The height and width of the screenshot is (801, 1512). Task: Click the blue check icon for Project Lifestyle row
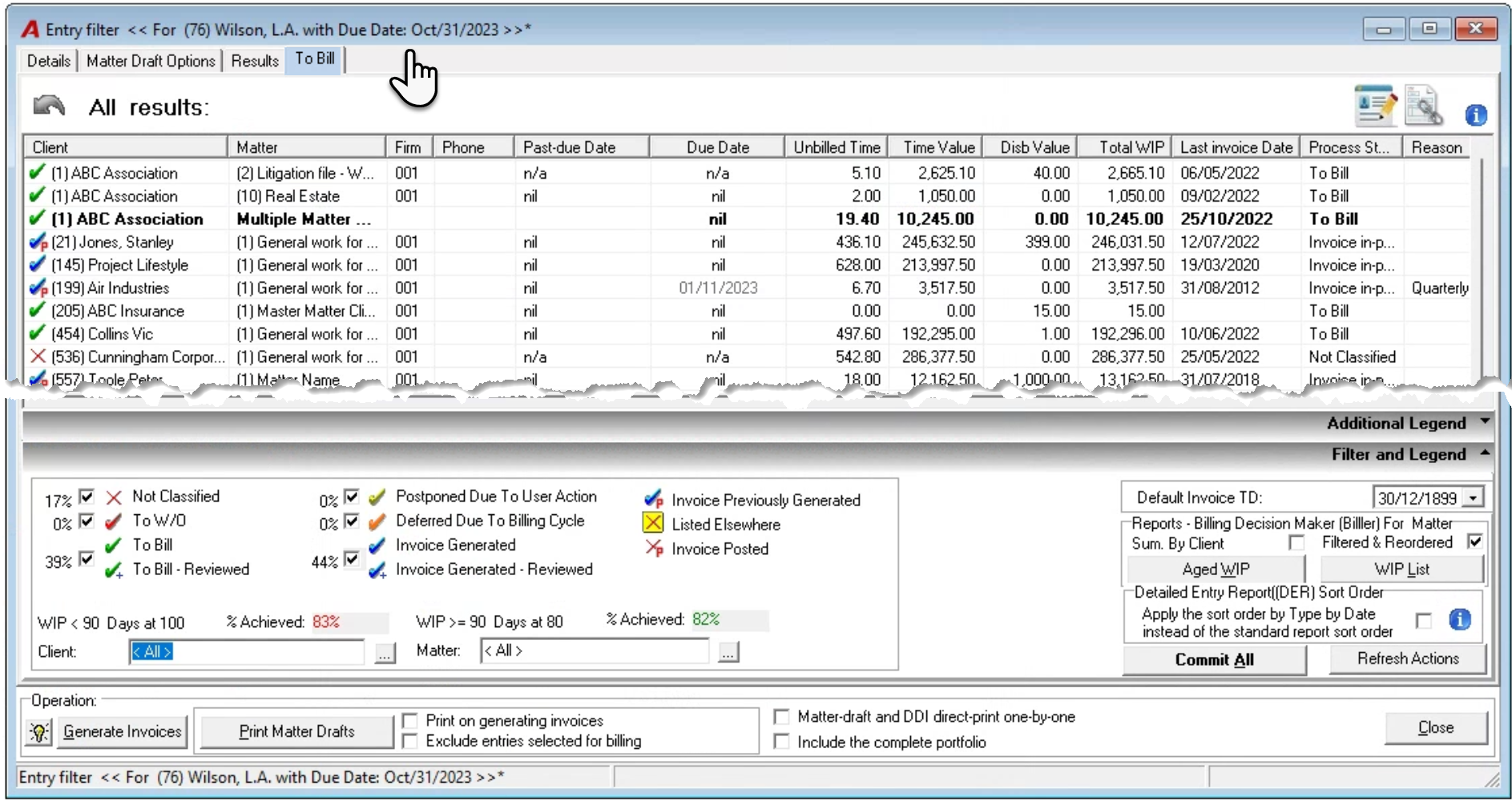point(37,264)
